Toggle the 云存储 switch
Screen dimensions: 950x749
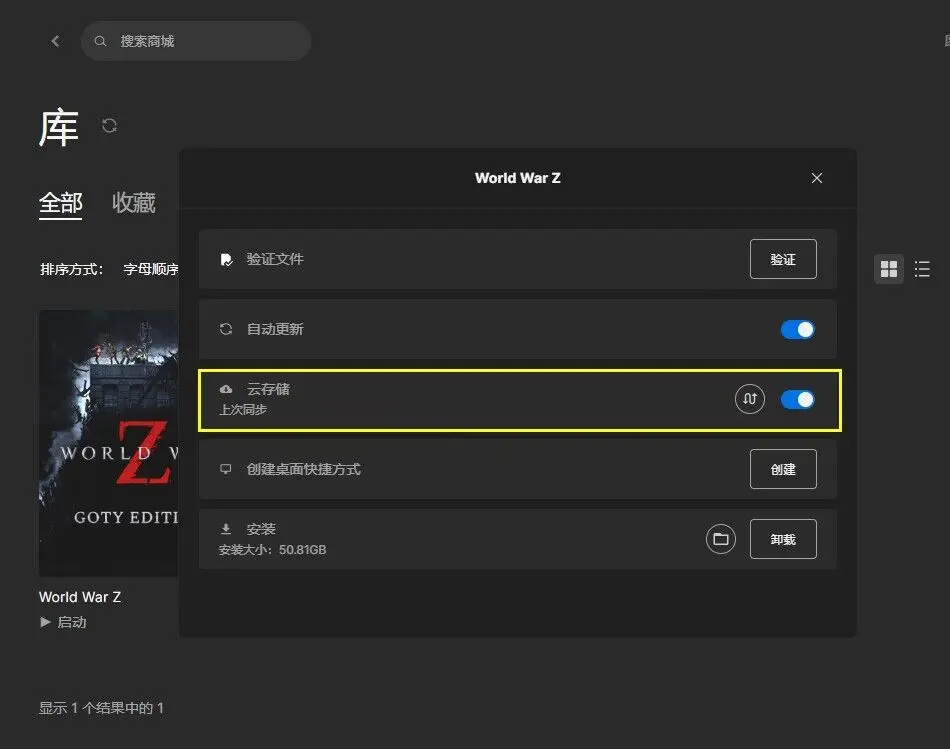tap(797, 399)
